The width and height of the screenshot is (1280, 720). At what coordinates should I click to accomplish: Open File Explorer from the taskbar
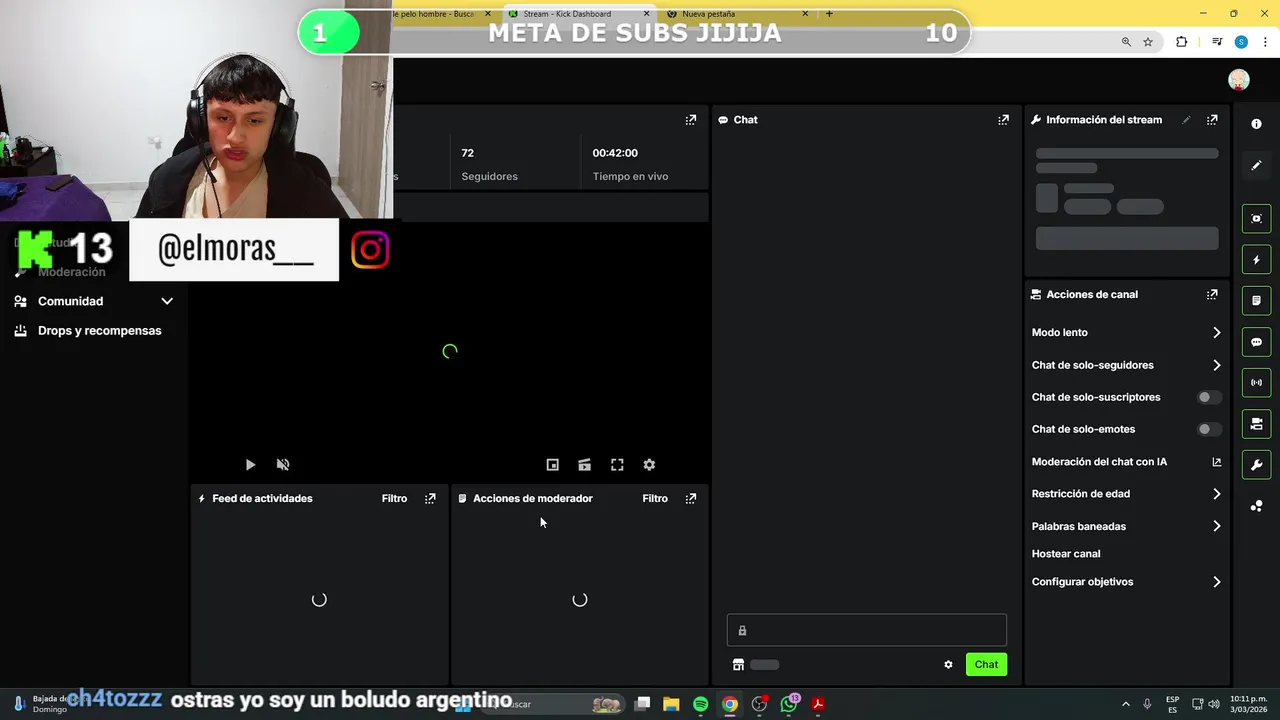click(x=671, y=704)
